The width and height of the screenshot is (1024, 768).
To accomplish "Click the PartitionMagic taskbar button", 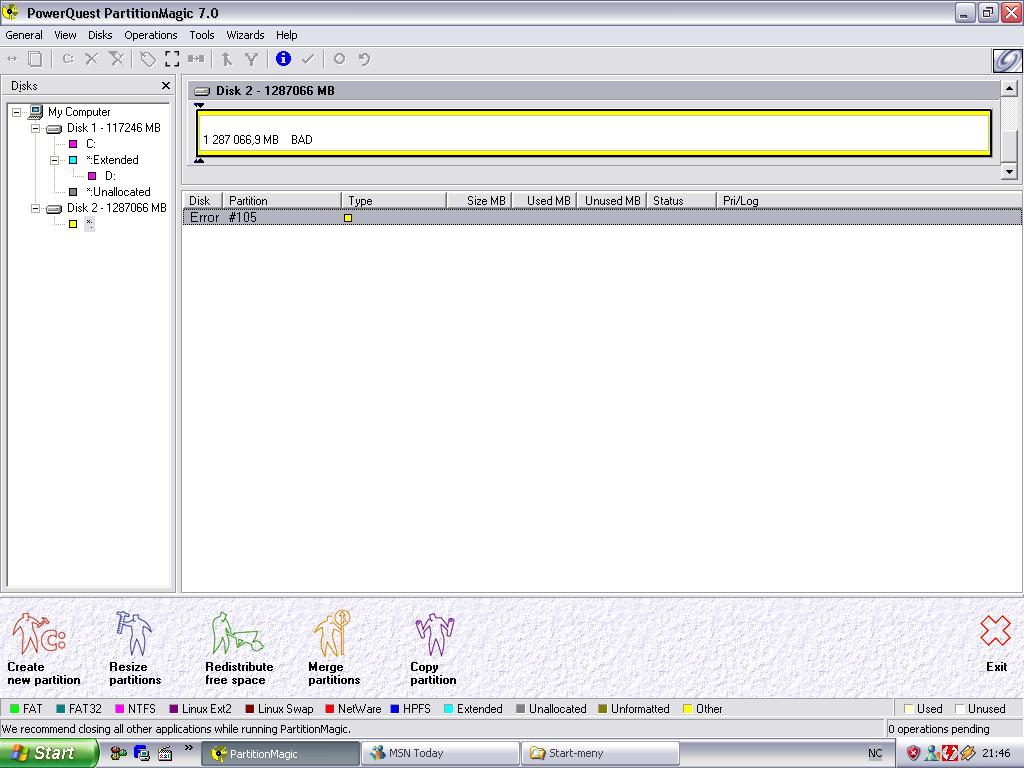I will click(280, 754).
